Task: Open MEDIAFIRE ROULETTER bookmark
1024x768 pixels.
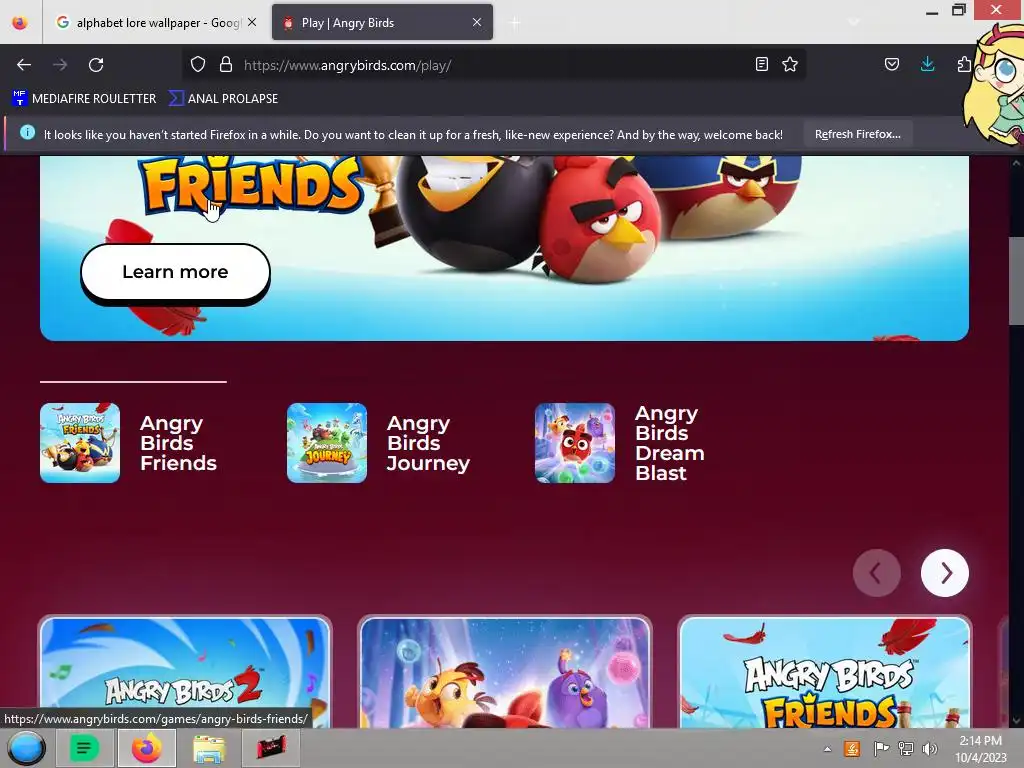Action: [x=84, y=99]
